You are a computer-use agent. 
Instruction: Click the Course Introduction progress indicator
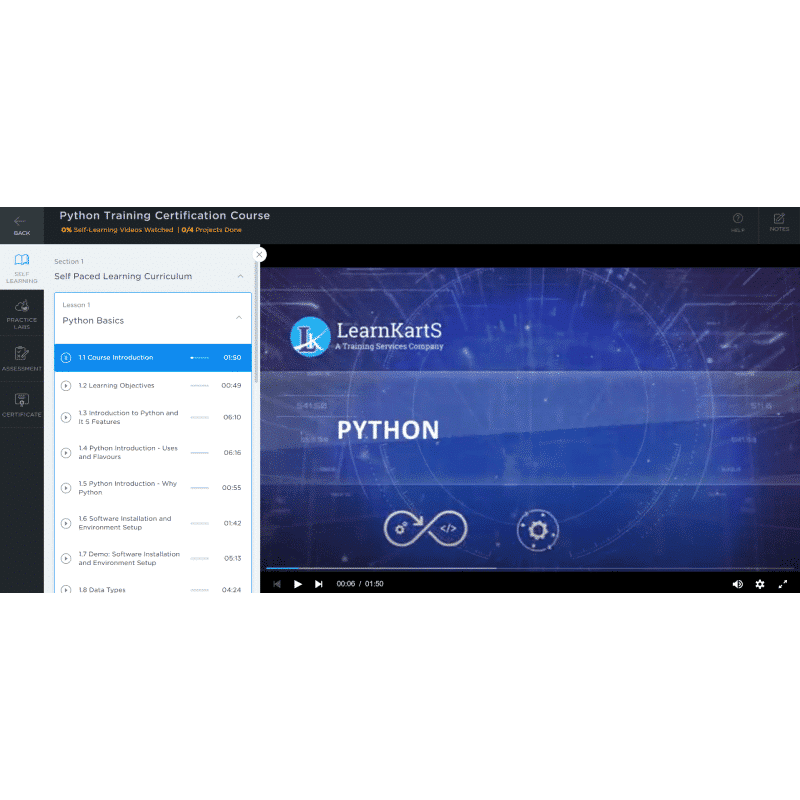(199, 358)
